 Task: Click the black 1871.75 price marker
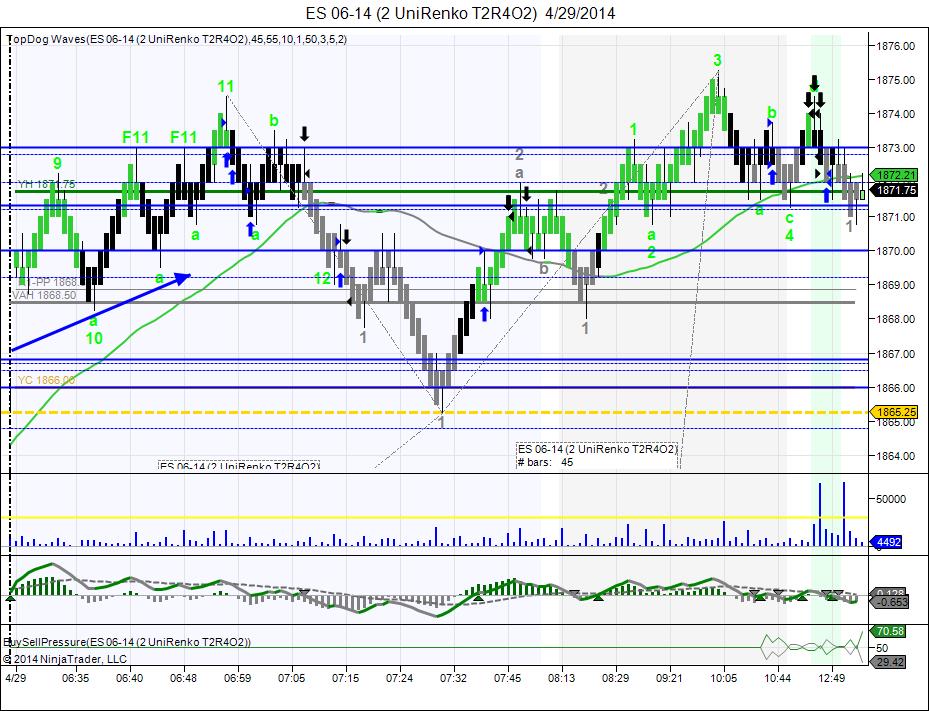tap(895, 190)
